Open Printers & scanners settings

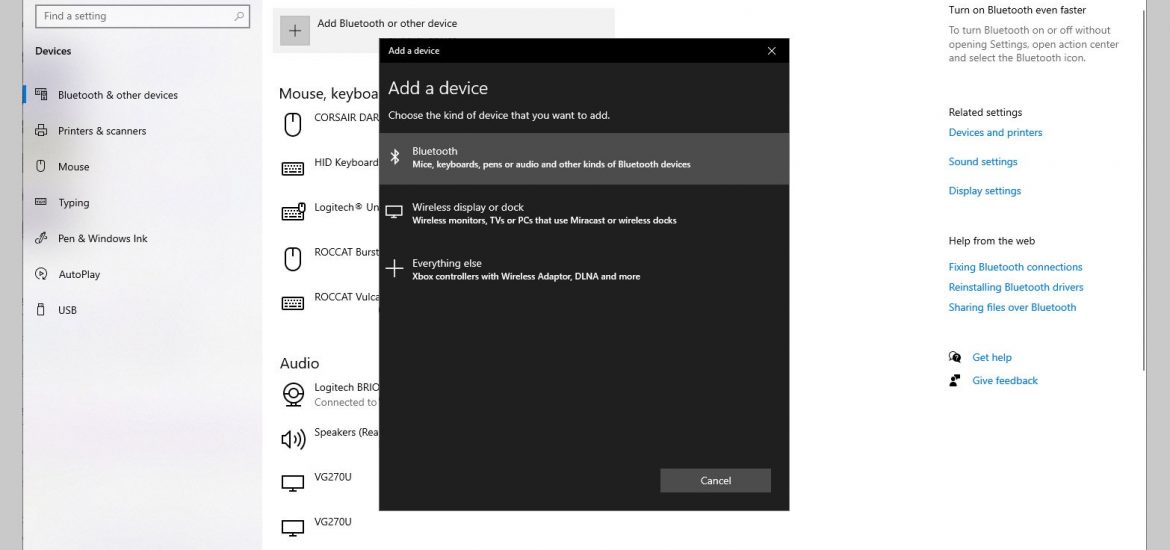[101, 131]
